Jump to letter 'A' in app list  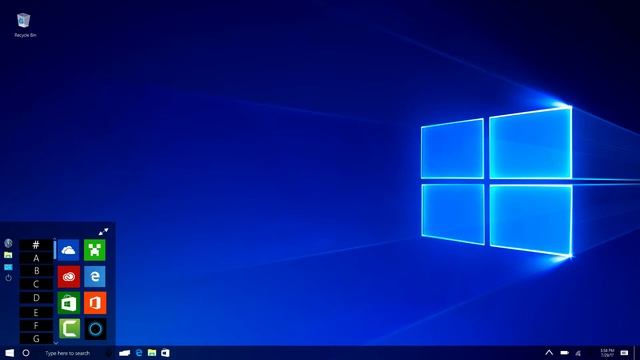(36, 258)
